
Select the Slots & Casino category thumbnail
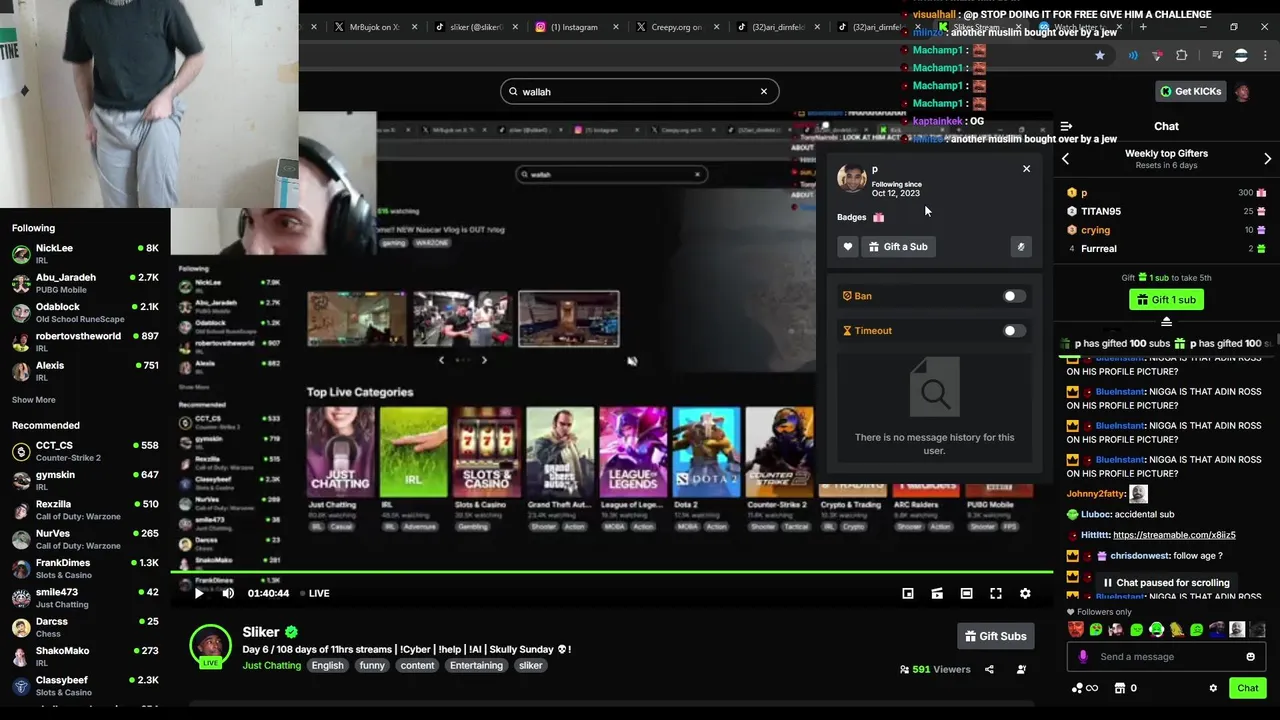(487, 452)
